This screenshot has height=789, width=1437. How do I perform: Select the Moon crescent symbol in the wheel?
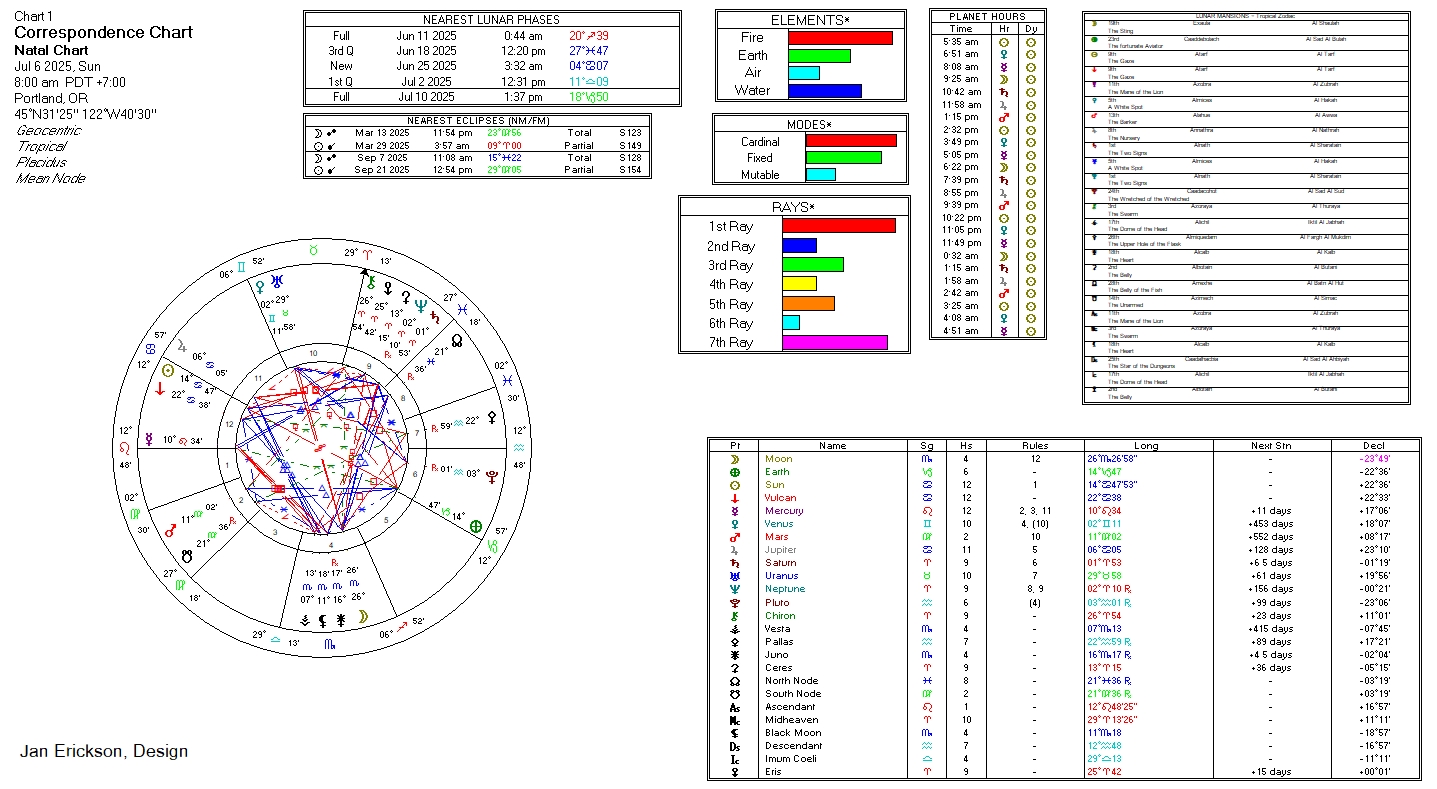(x=362, y=617)
